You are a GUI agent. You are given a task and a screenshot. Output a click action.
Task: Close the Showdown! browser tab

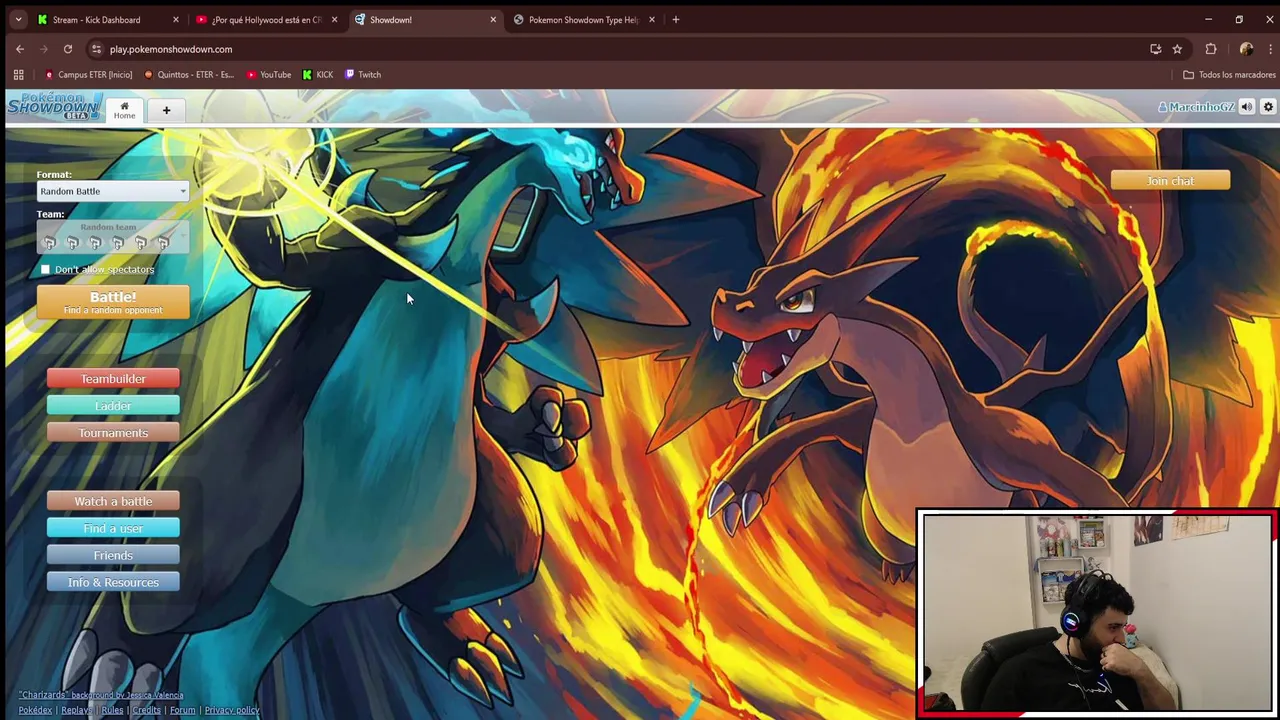click(493, 20)
